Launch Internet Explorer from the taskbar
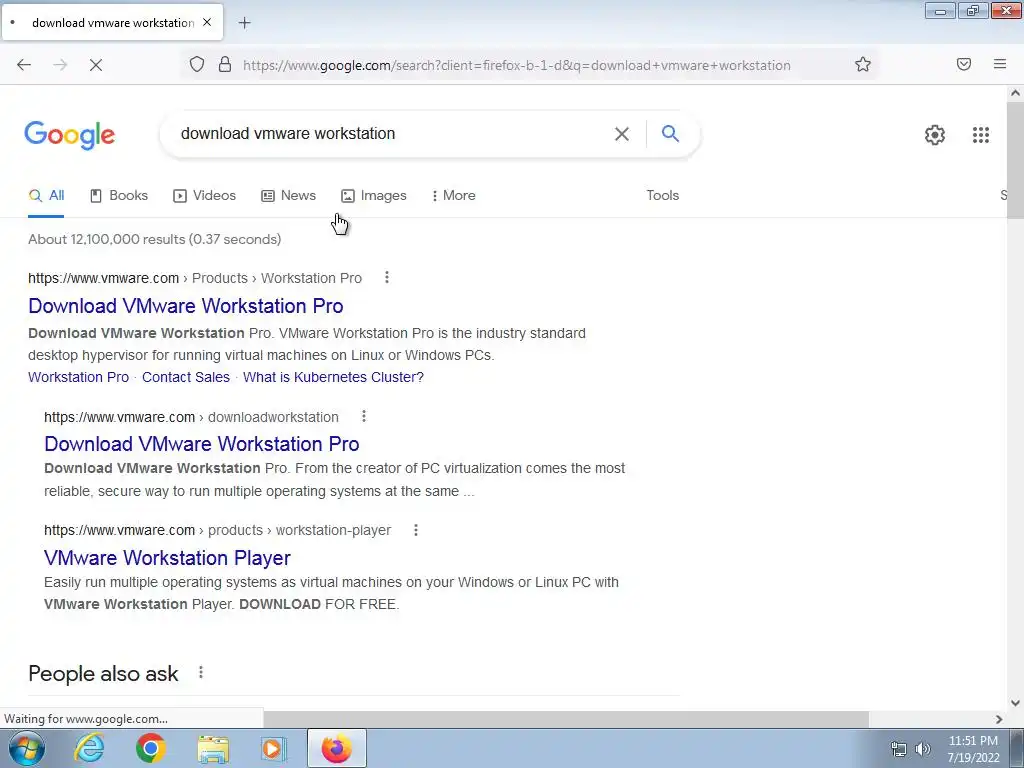1024x768 pixels. pyautogui.click(x=89, y=748)
